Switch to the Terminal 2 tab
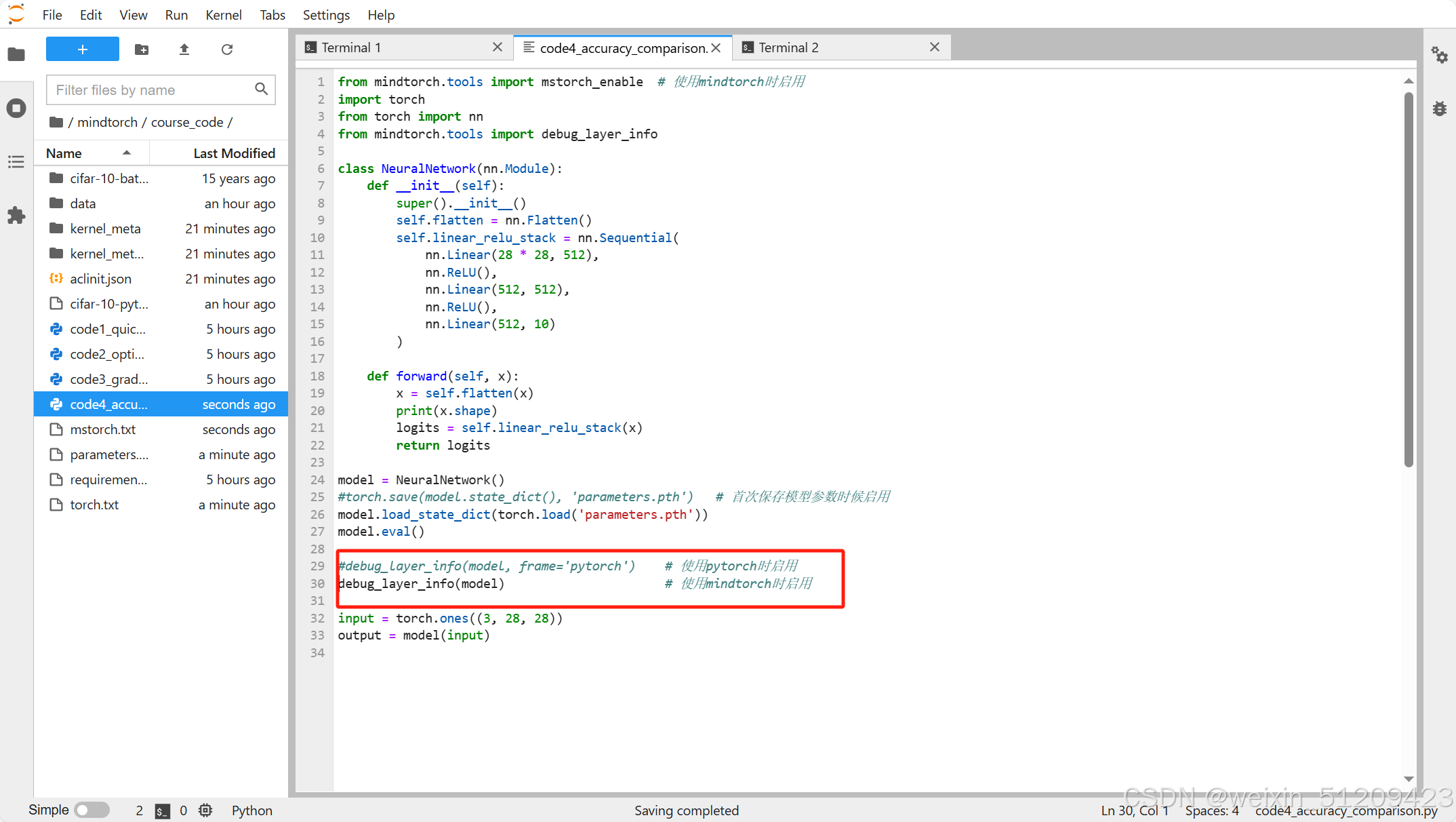The height and width of the screenshot is (822, 1456). coord(788,47)
